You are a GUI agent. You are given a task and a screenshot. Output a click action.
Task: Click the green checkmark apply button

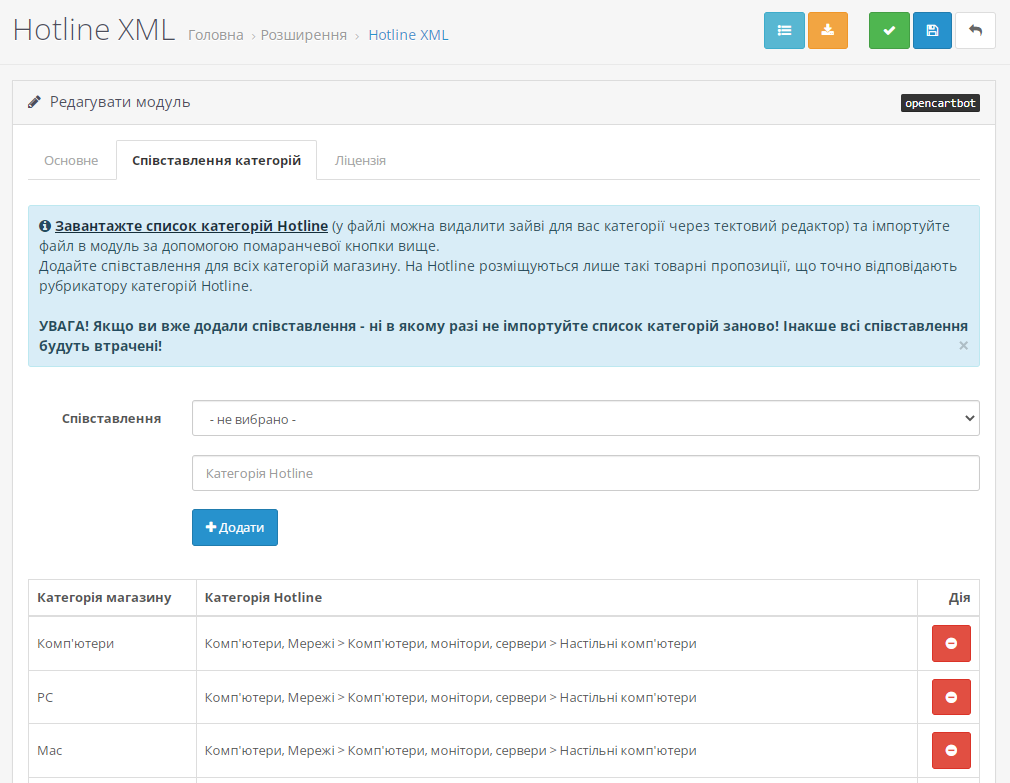pyautogui.click(x=889, y=30)
